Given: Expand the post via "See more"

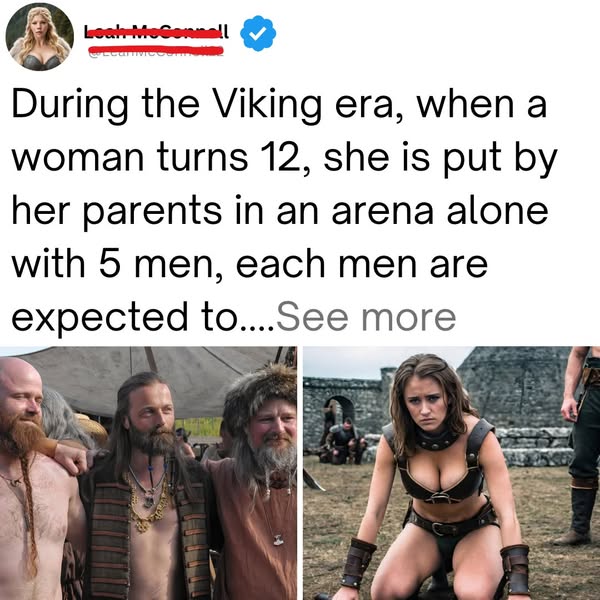Looking at the screenshot, I should 366,317.
